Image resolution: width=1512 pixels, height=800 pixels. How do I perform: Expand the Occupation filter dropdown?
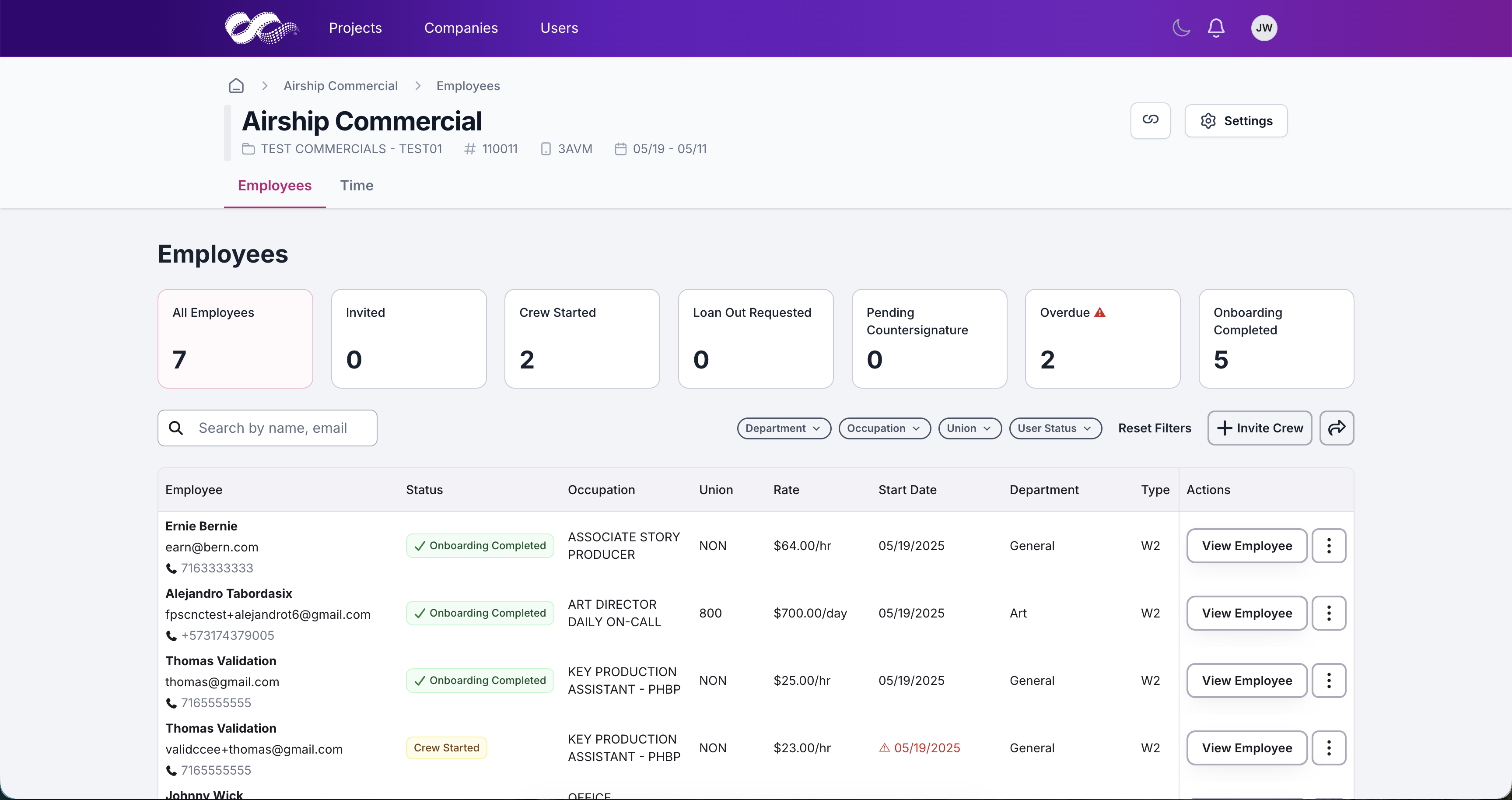click(x=885, y=428)
